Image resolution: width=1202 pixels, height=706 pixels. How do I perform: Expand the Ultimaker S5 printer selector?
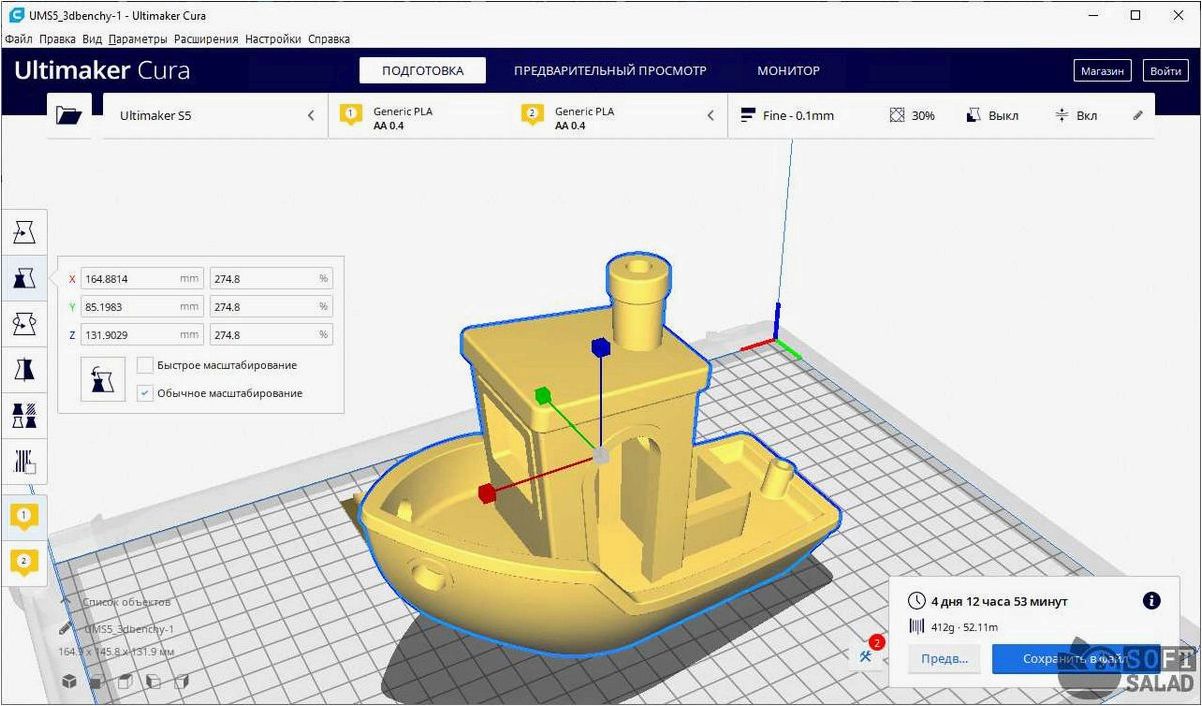point(216,116)
